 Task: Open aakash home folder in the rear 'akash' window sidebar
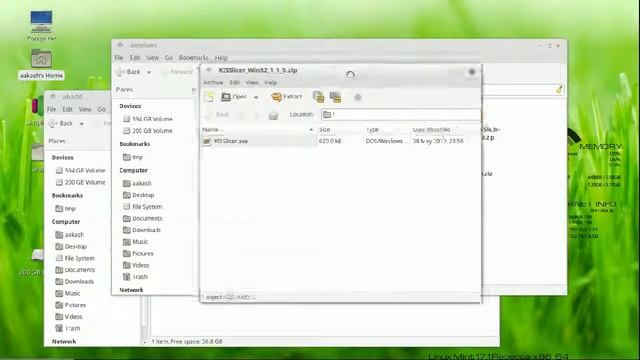(70, 235)
